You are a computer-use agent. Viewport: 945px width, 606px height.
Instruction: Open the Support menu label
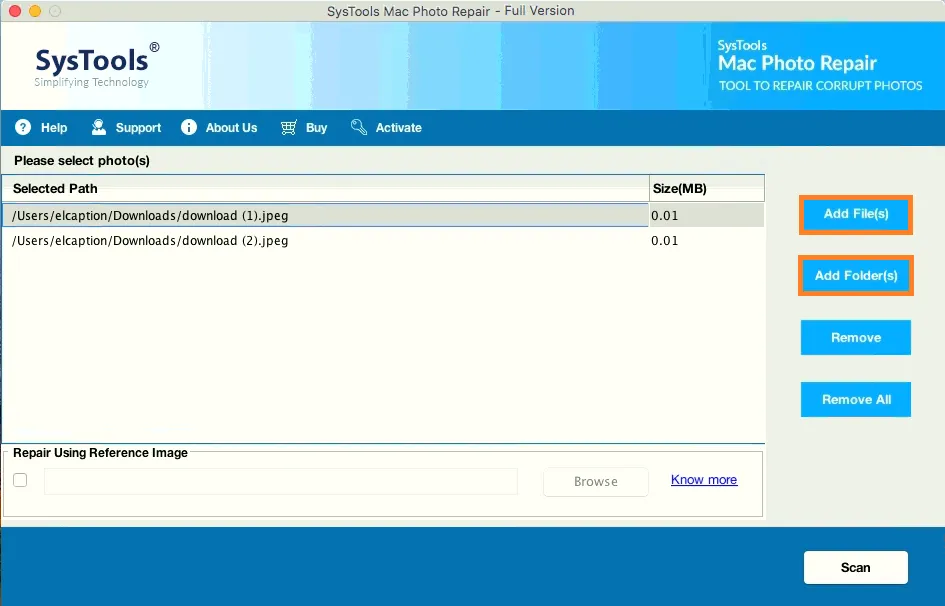[x=138, y=128]
